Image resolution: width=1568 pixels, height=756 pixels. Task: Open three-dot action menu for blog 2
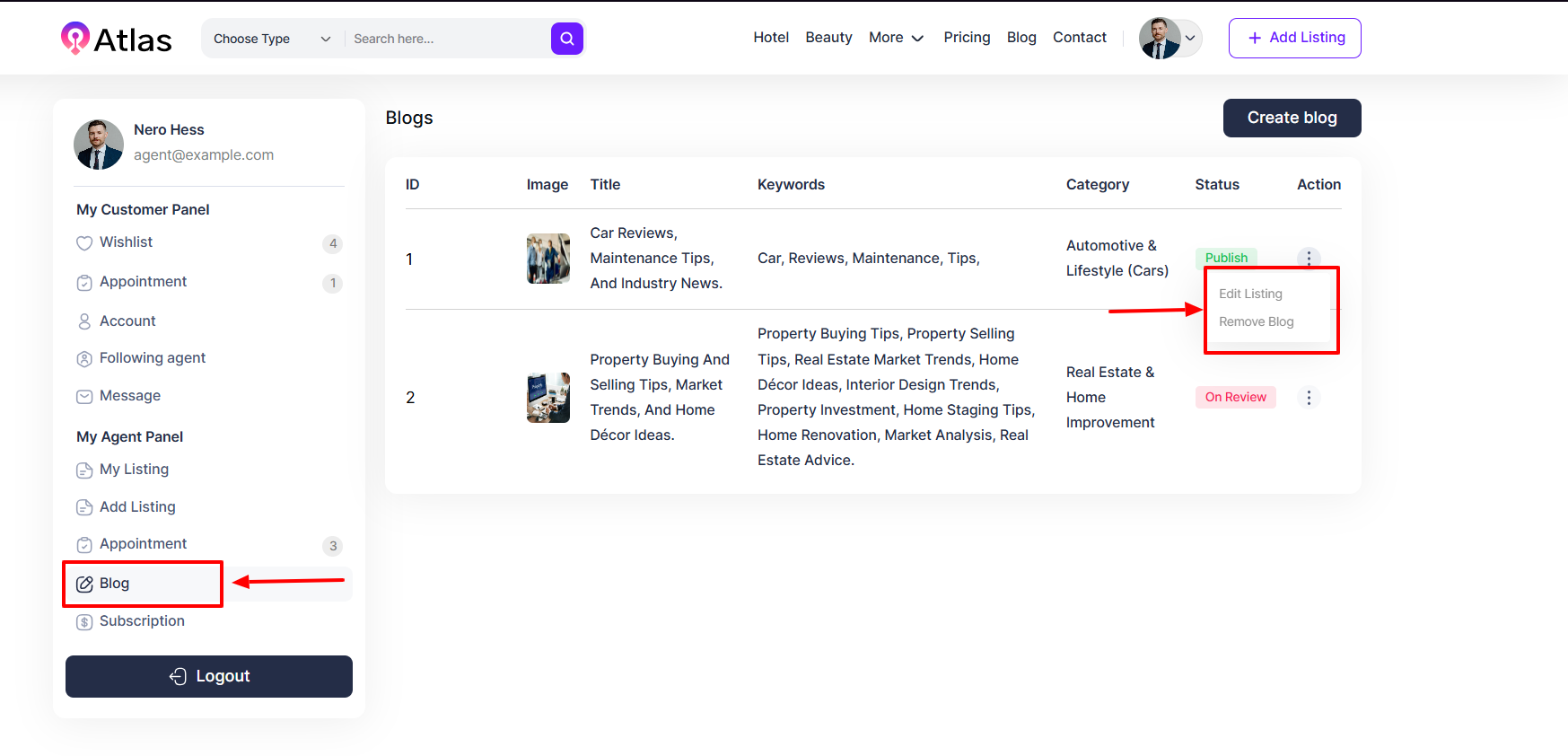(x=1309, y=398)
